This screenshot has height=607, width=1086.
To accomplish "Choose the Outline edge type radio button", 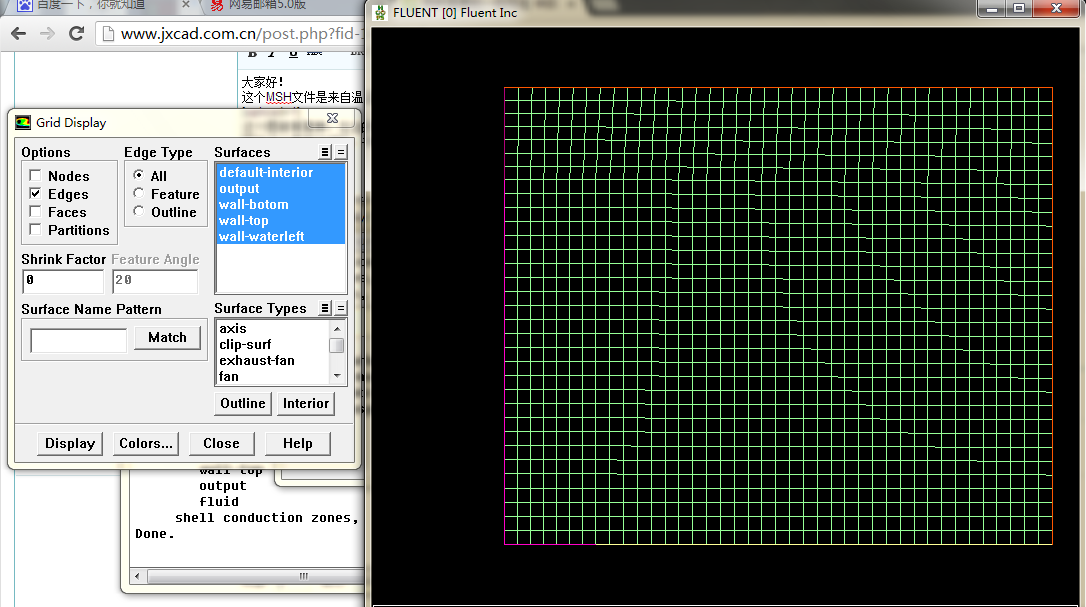I will (x=139, y=212).
